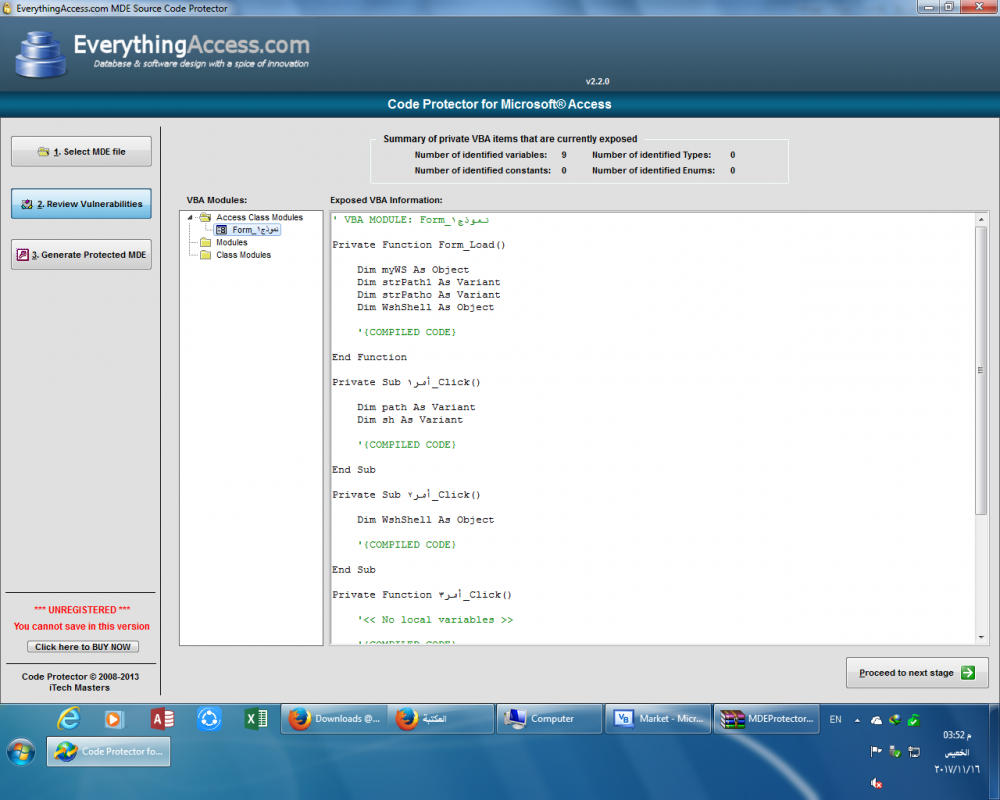Click the green arrow on Proceed button
Image resolution: width=1000 pixels, height=800 pixels.
(967, 672)
